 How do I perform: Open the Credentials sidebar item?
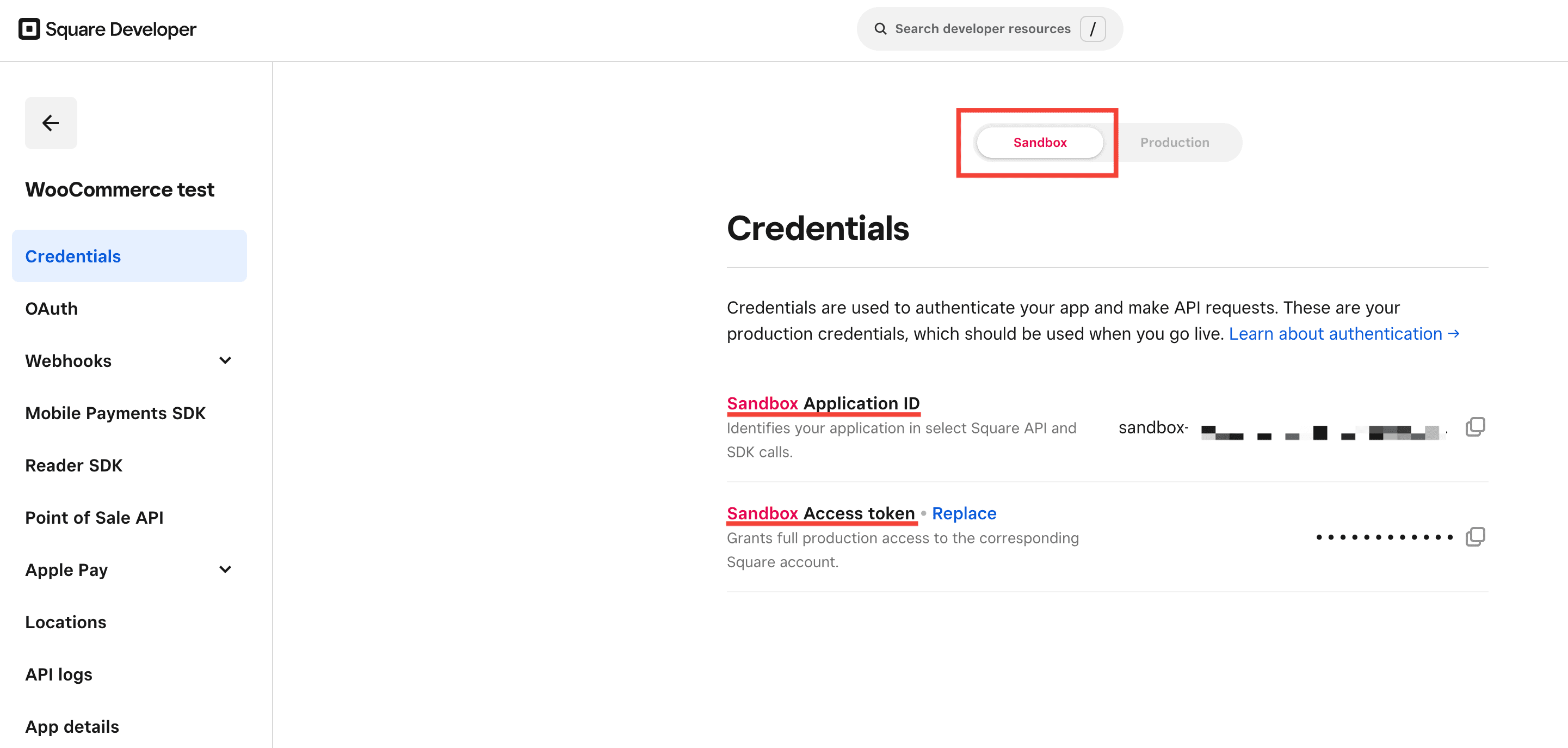point(73,256)
